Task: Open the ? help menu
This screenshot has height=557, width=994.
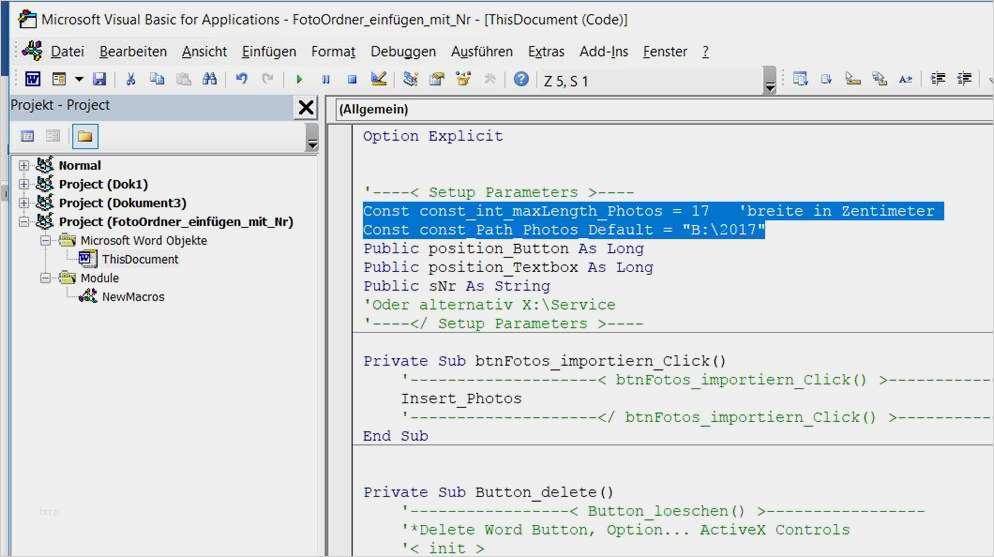Action: [x=705, y=51]
